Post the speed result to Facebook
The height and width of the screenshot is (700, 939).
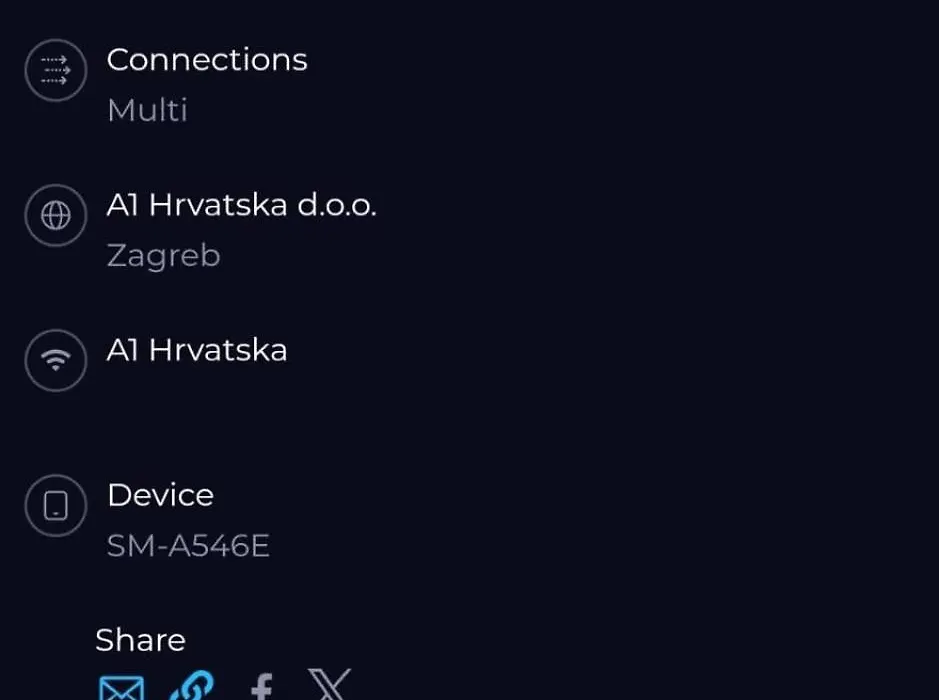(262, 686)
